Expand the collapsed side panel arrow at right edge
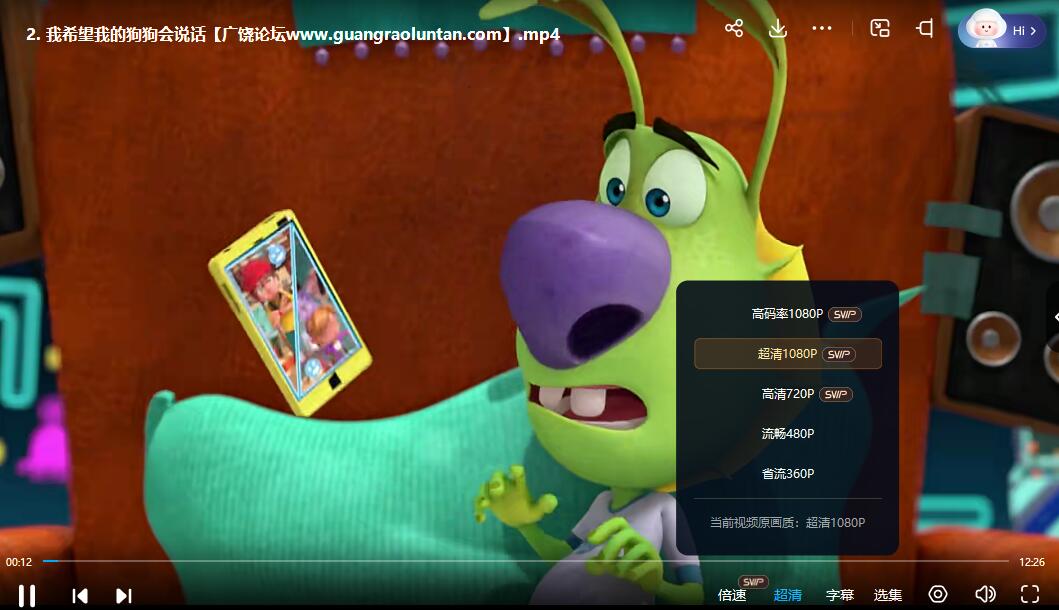The width and height of the screenshot is (1059, 610). pos(1054,317)
